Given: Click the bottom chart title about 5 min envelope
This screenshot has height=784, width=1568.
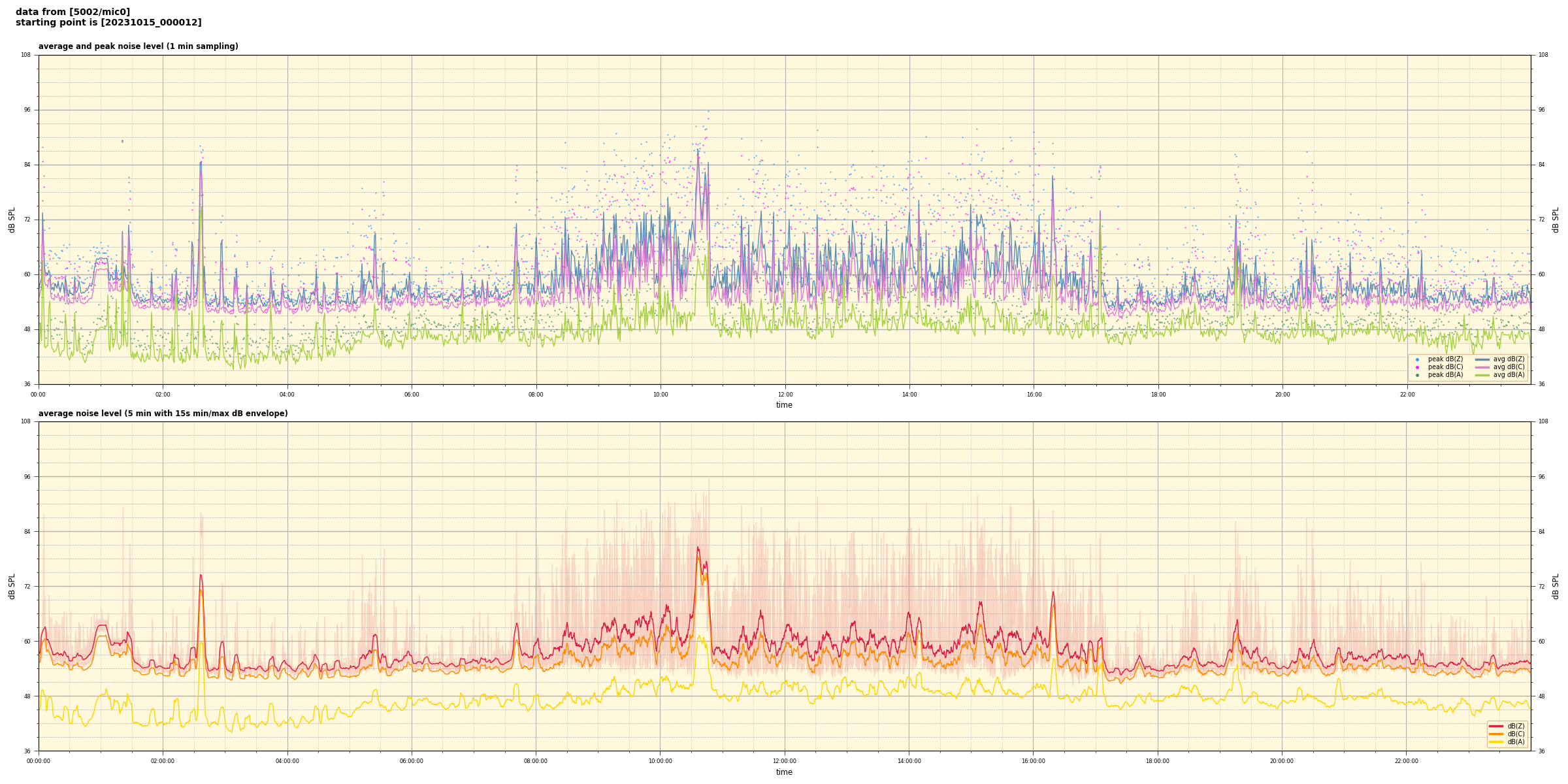Looking at the screenshot, I should click(x=163, y=414).
